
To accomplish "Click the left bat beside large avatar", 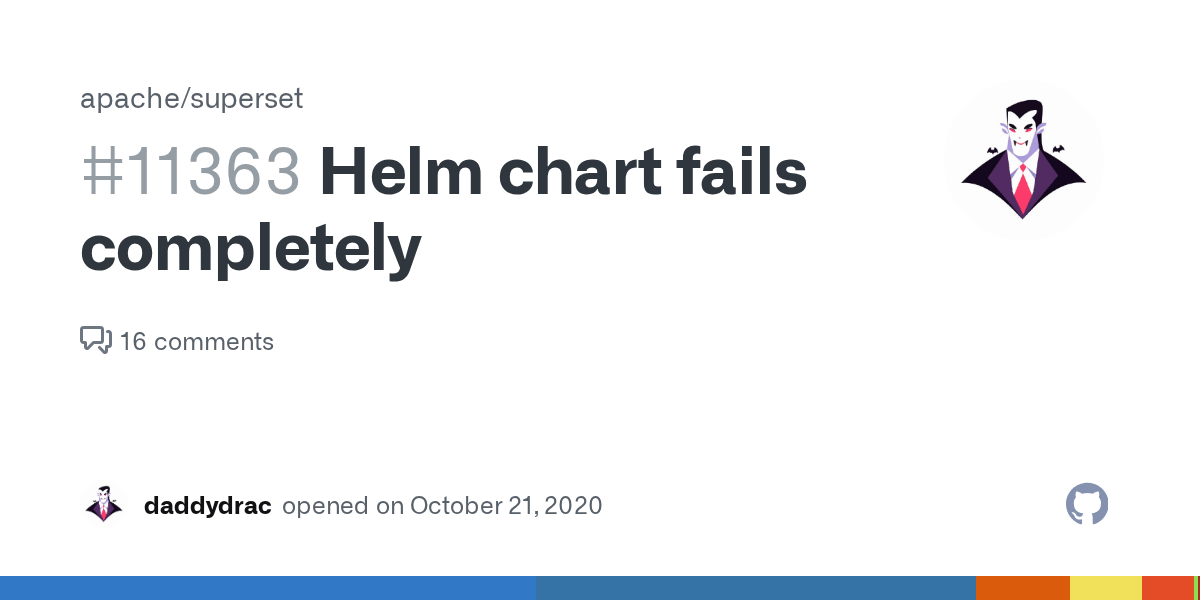I will tap(993, 151).
